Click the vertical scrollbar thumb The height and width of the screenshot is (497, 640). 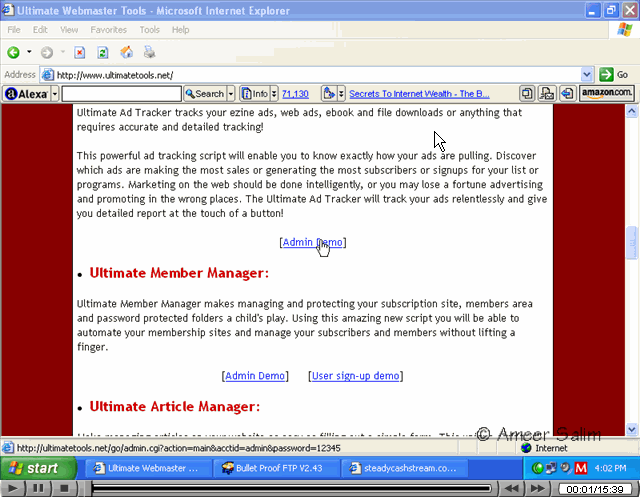pos(631,242)
